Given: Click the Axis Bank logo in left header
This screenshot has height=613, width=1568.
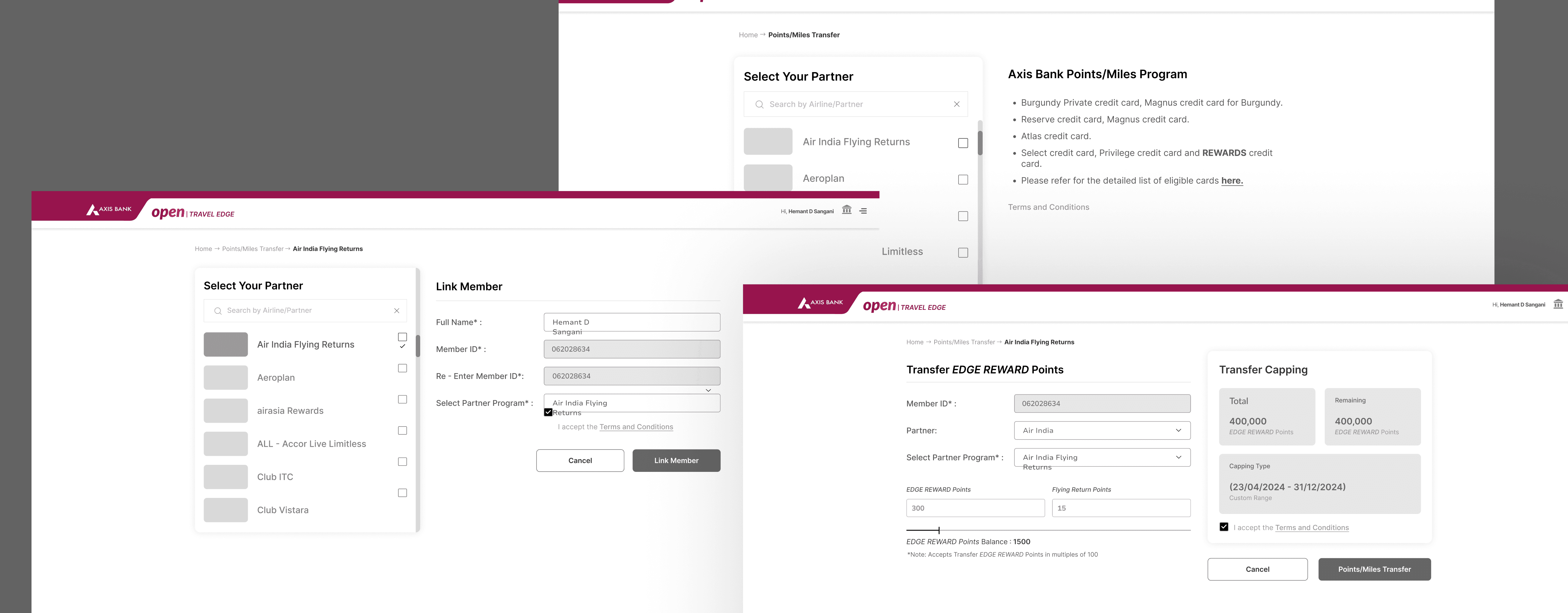Looking at the screenshot, I should tap(109, 209).
